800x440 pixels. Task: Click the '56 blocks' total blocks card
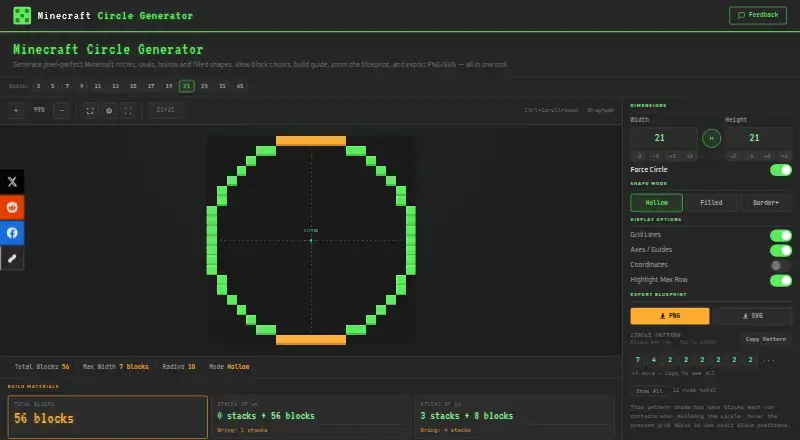(x=108, y=417)
